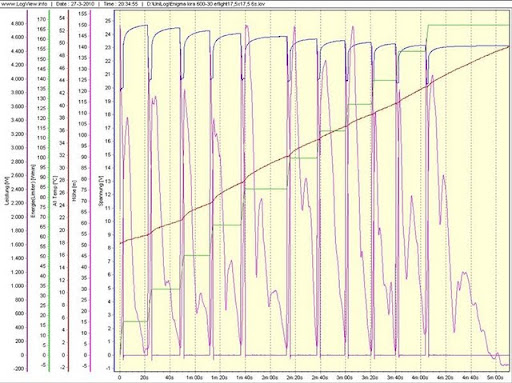Click the 1m 40s time axis label
512x383 pixels.
click(x=244, y=378)
